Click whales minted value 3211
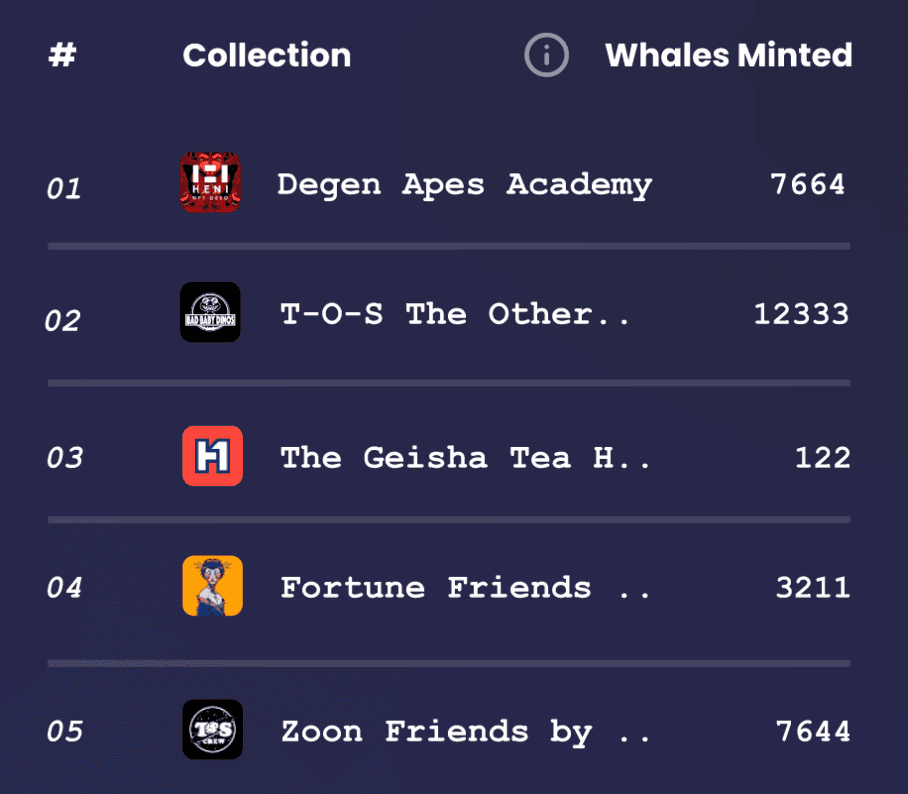This screenshot has height=794, width=908. (x=812, y=587)
